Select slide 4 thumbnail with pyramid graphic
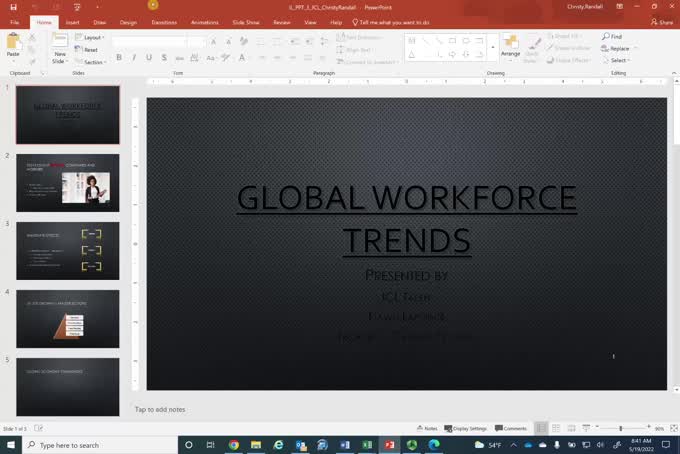 pos(68,319)
